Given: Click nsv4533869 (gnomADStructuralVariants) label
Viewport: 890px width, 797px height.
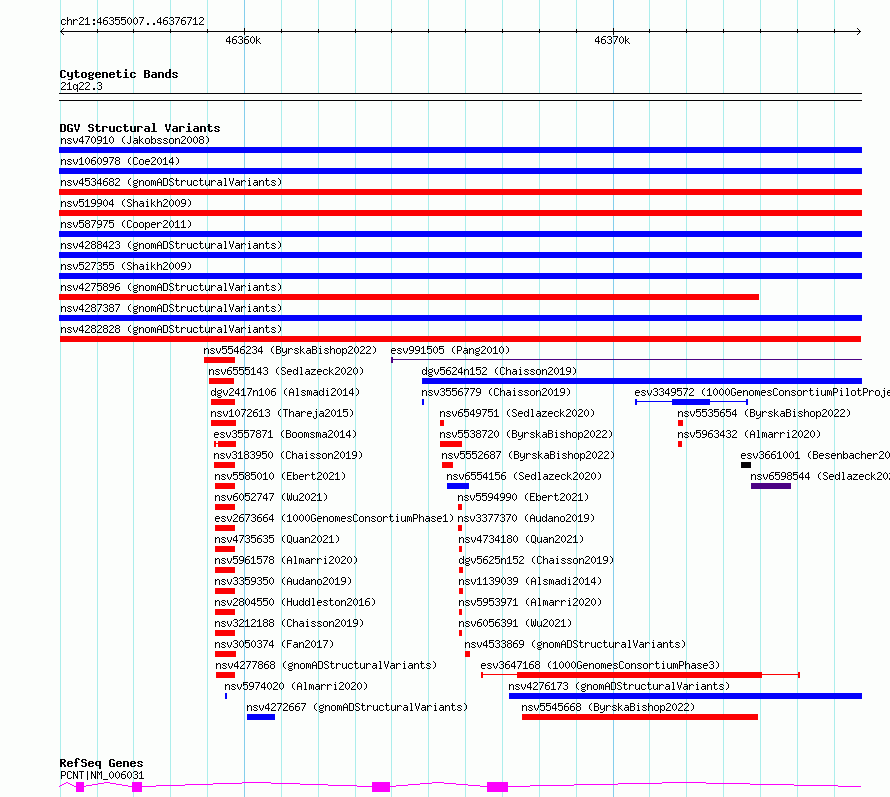Looking at the screenshot, I should pyautogui.click(x=575, y=644).
